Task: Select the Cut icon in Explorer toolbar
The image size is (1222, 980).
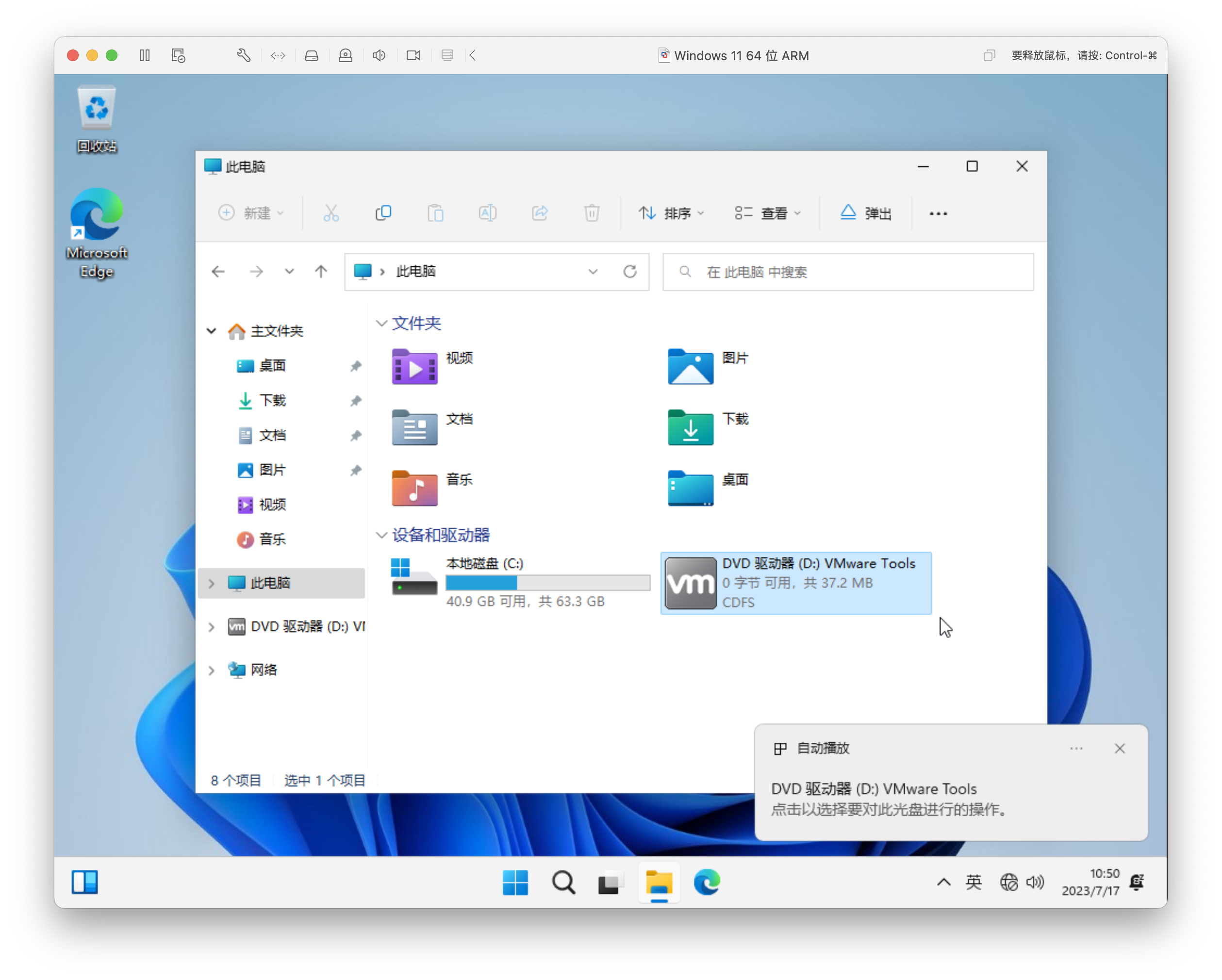Action: [331, 212]
